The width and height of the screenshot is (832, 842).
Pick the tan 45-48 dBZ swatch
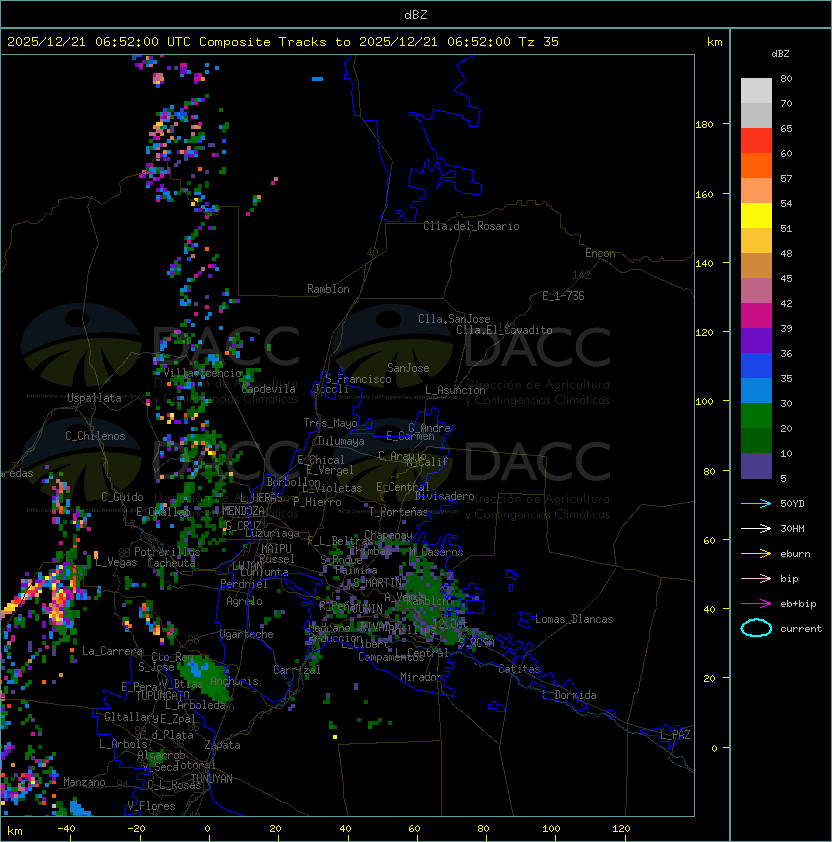click(x=756, y=266)
